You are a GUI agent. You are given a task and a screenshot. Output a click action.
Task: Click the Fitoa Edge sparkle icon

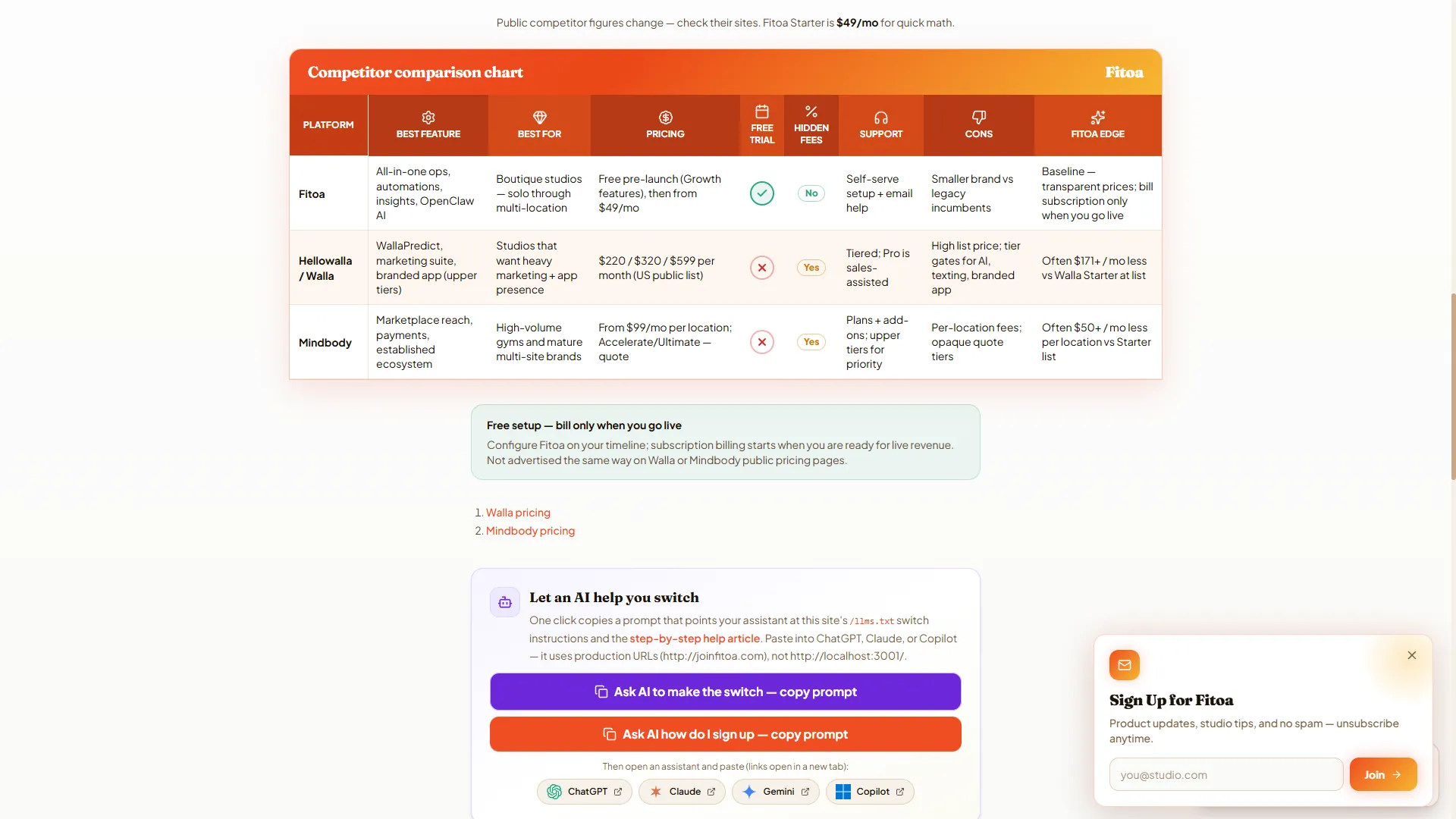[1098, 118]
